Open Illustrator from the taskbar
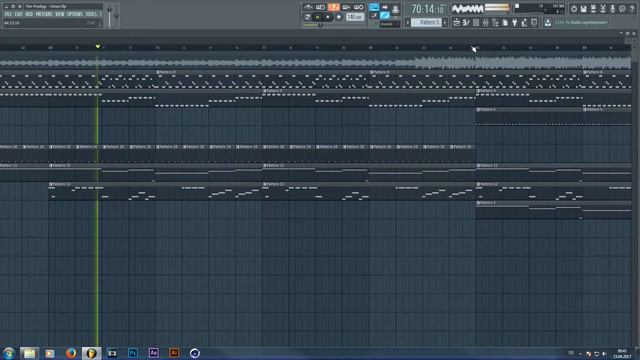The image size is (640, 360). click(x=174, y=353)
